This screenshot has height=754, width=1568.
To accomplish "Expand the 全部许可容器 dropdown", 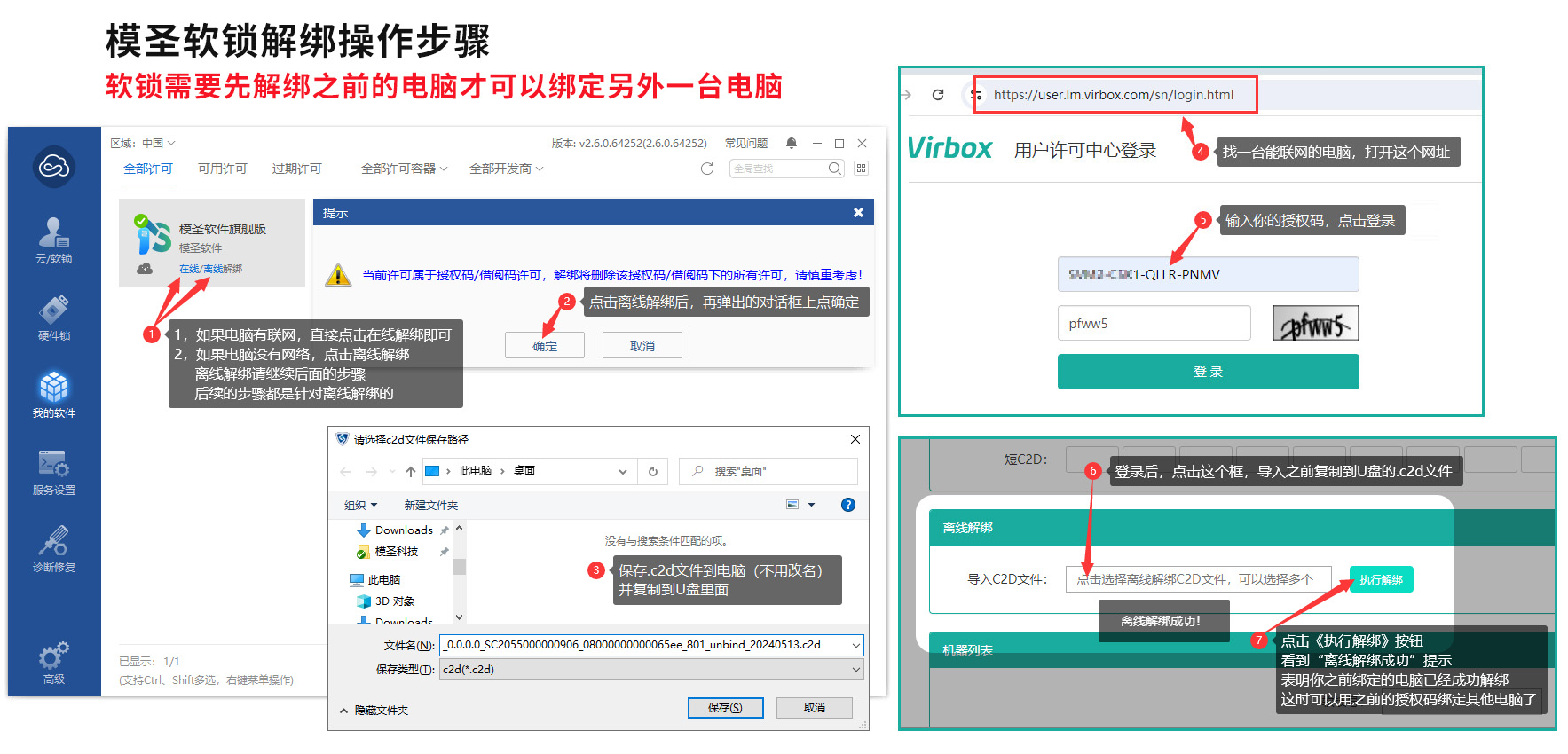I will (x=404, y=169).
